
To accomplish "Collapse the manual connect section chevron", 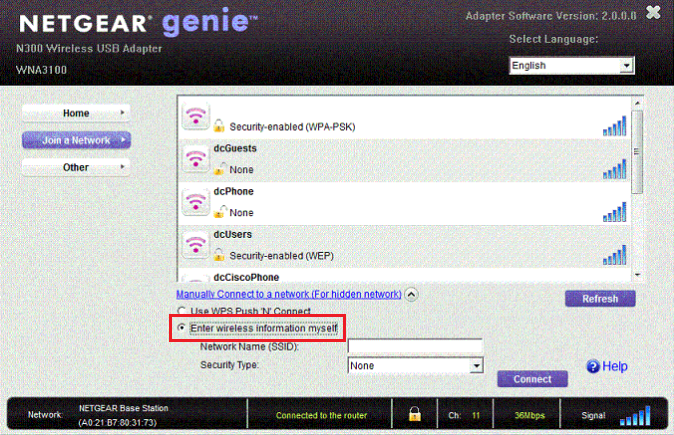I will [411, 295].
